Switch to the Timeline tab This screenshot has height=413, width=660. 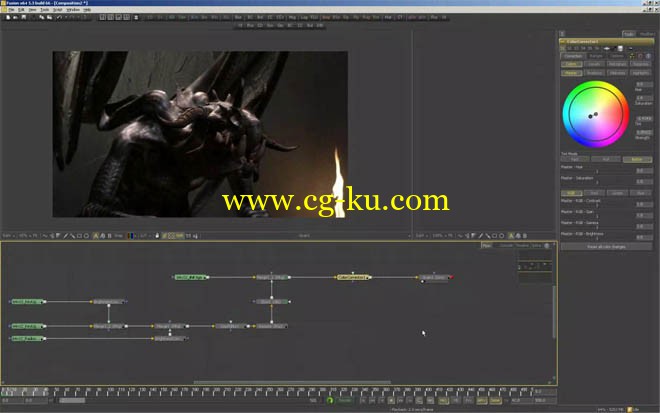[522, 245]
